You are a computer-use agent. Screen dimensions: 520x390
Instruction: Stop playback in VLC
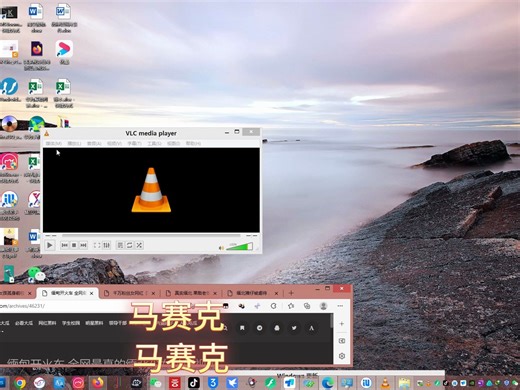point(74,245)
